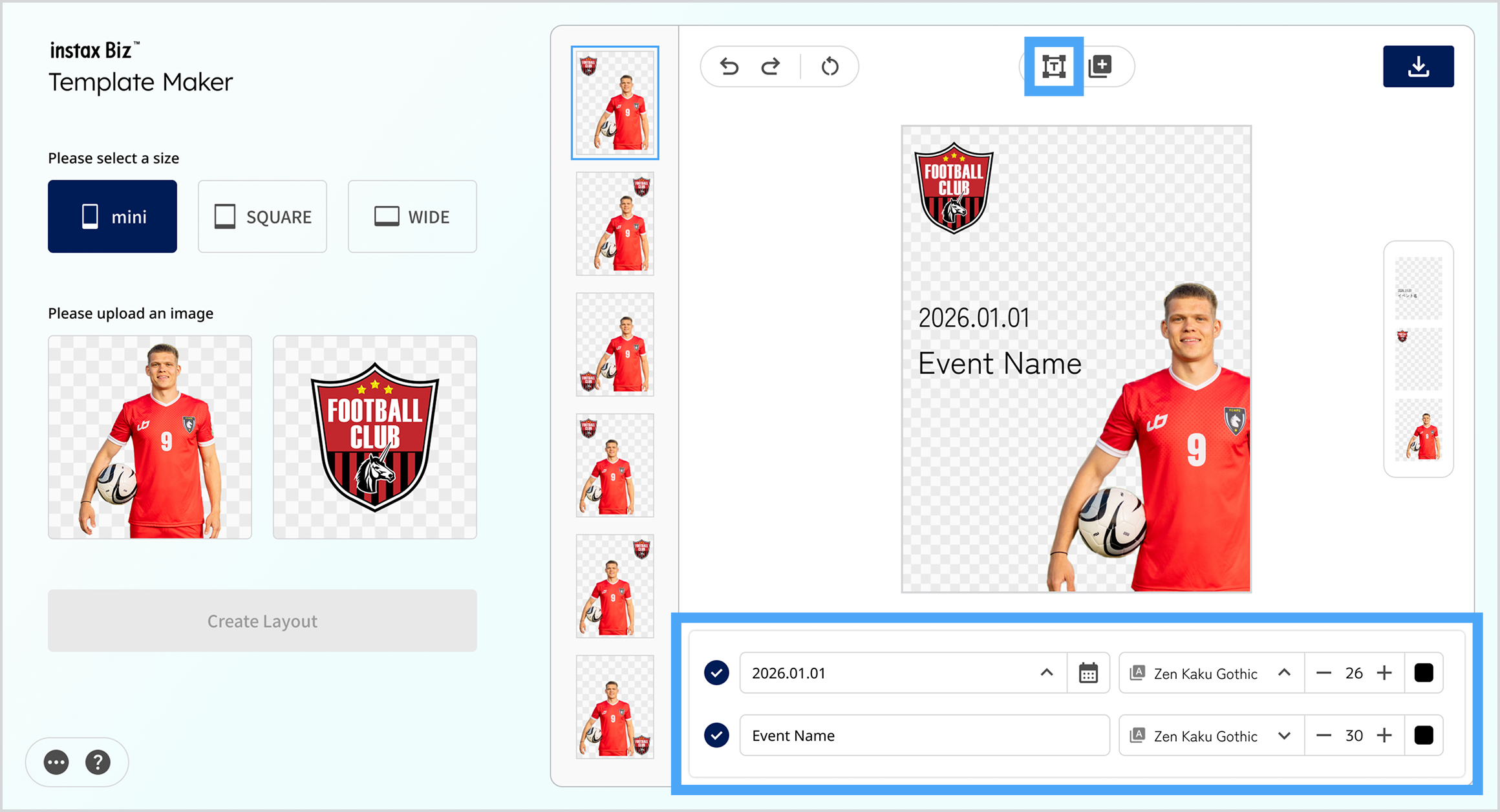Screen dimensions: 1500x812
Task: Select the SQUARE size option
Action: pyautogui.click(x=262, y=217)
